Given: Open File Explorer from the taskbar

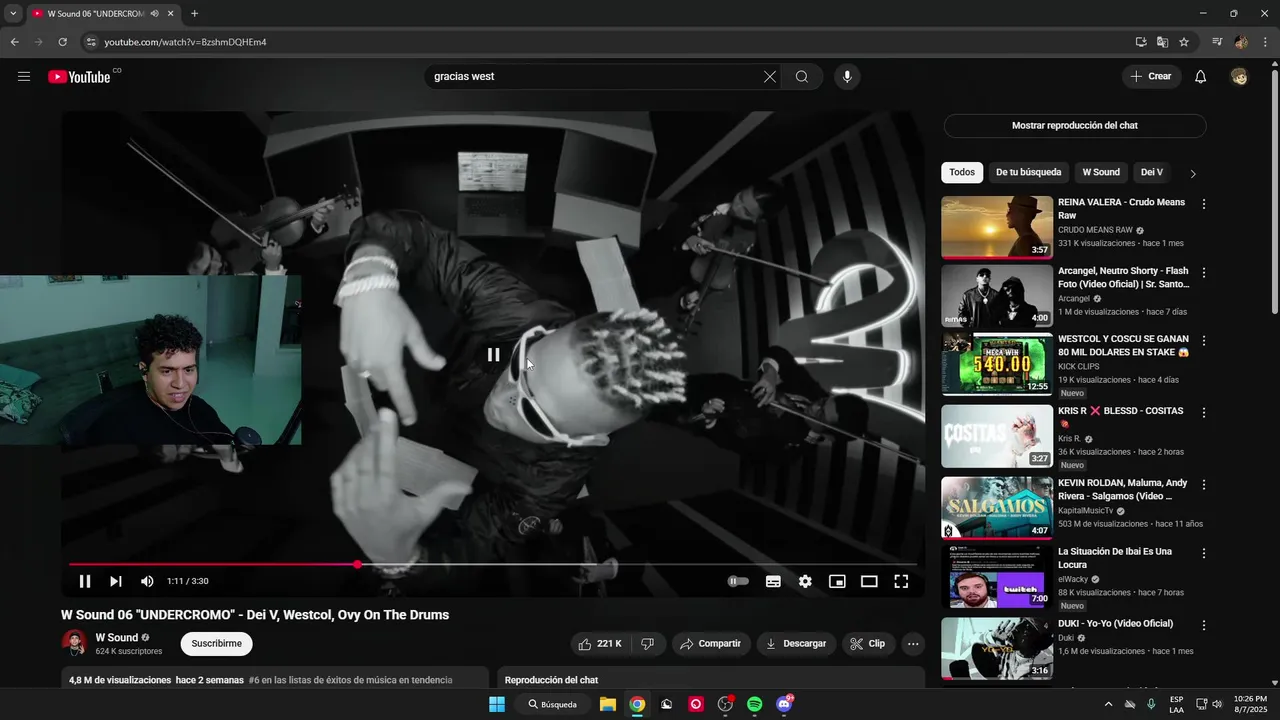Looking at the screenshot, I should tap(607, 704).
